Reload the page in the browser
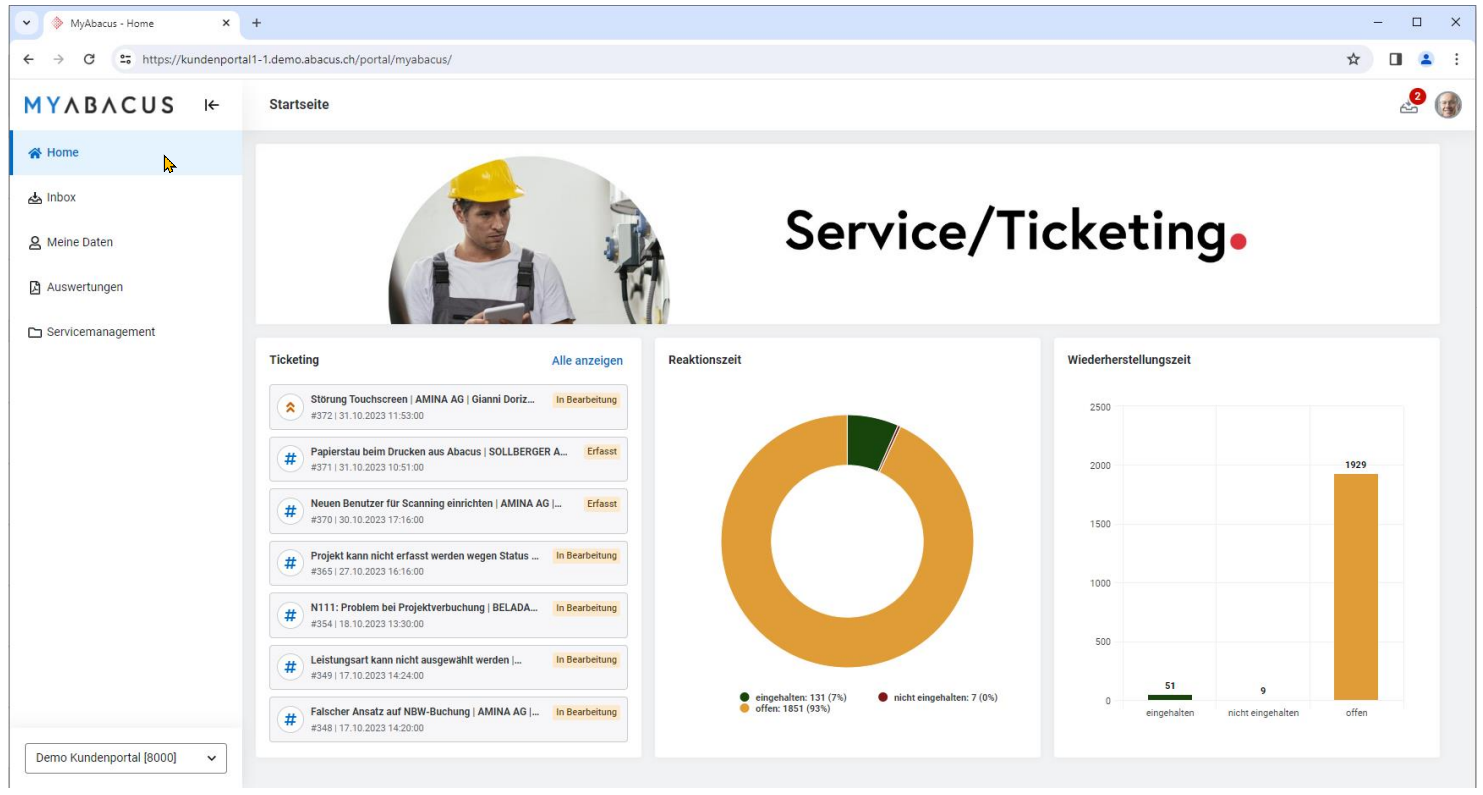 pyautogui.click(x=89, y=59)
